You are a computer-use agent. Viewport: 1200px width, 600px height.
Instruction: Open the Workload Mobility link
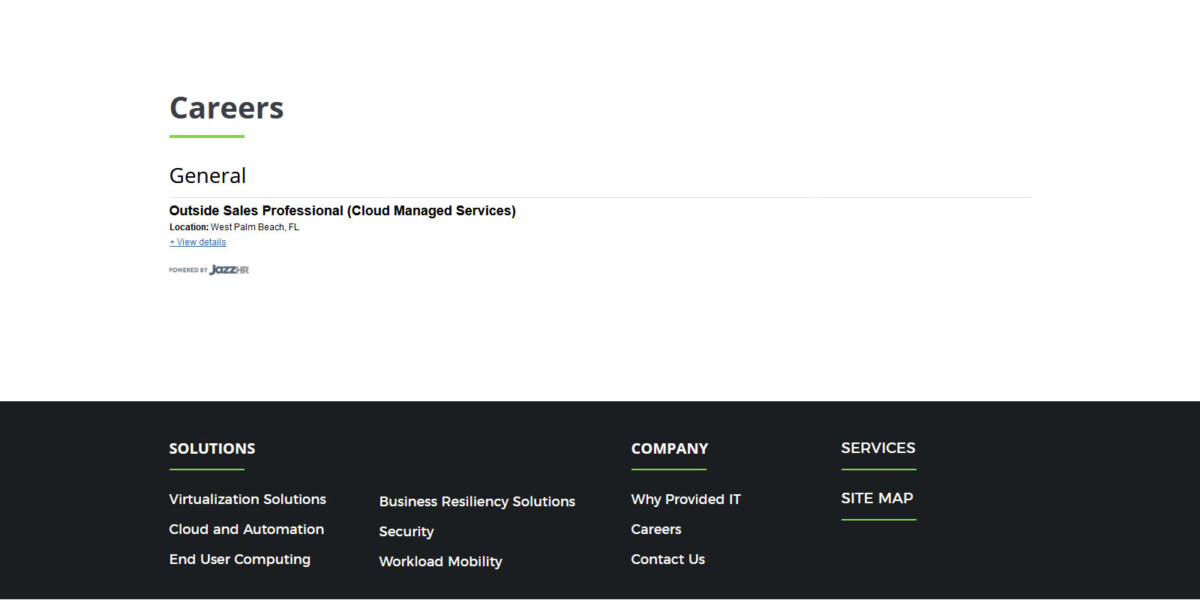tap(440, 562)
